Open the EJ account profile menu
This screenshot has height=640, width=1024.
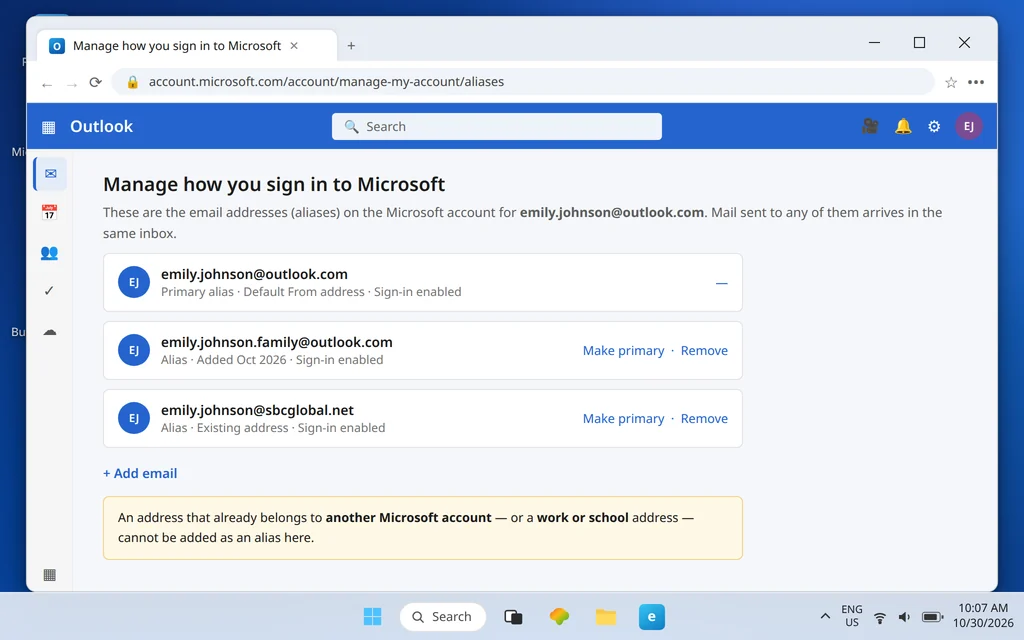click(x=968, y=126)
